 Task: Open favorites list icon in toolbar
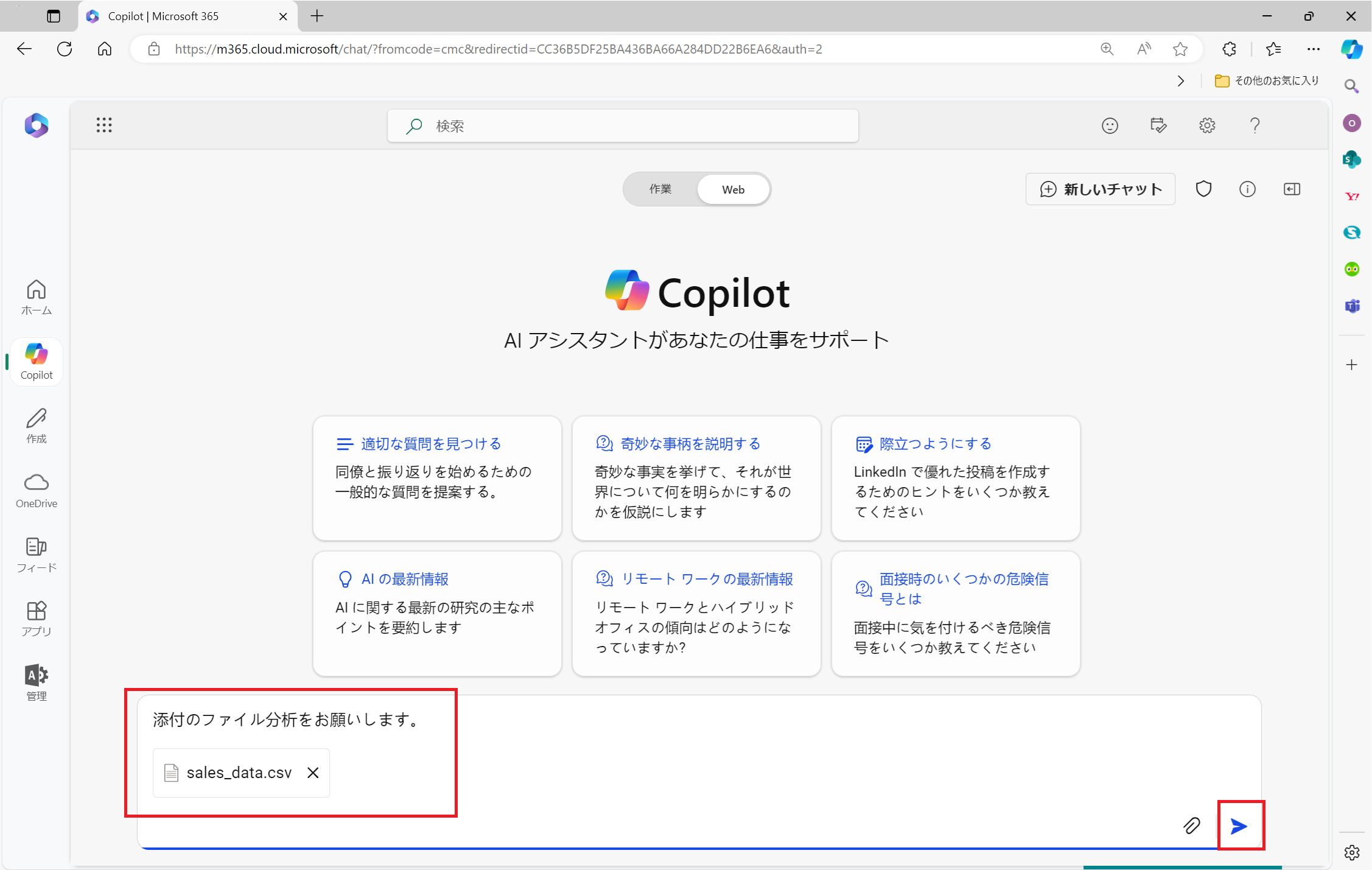coord(1273,49)
